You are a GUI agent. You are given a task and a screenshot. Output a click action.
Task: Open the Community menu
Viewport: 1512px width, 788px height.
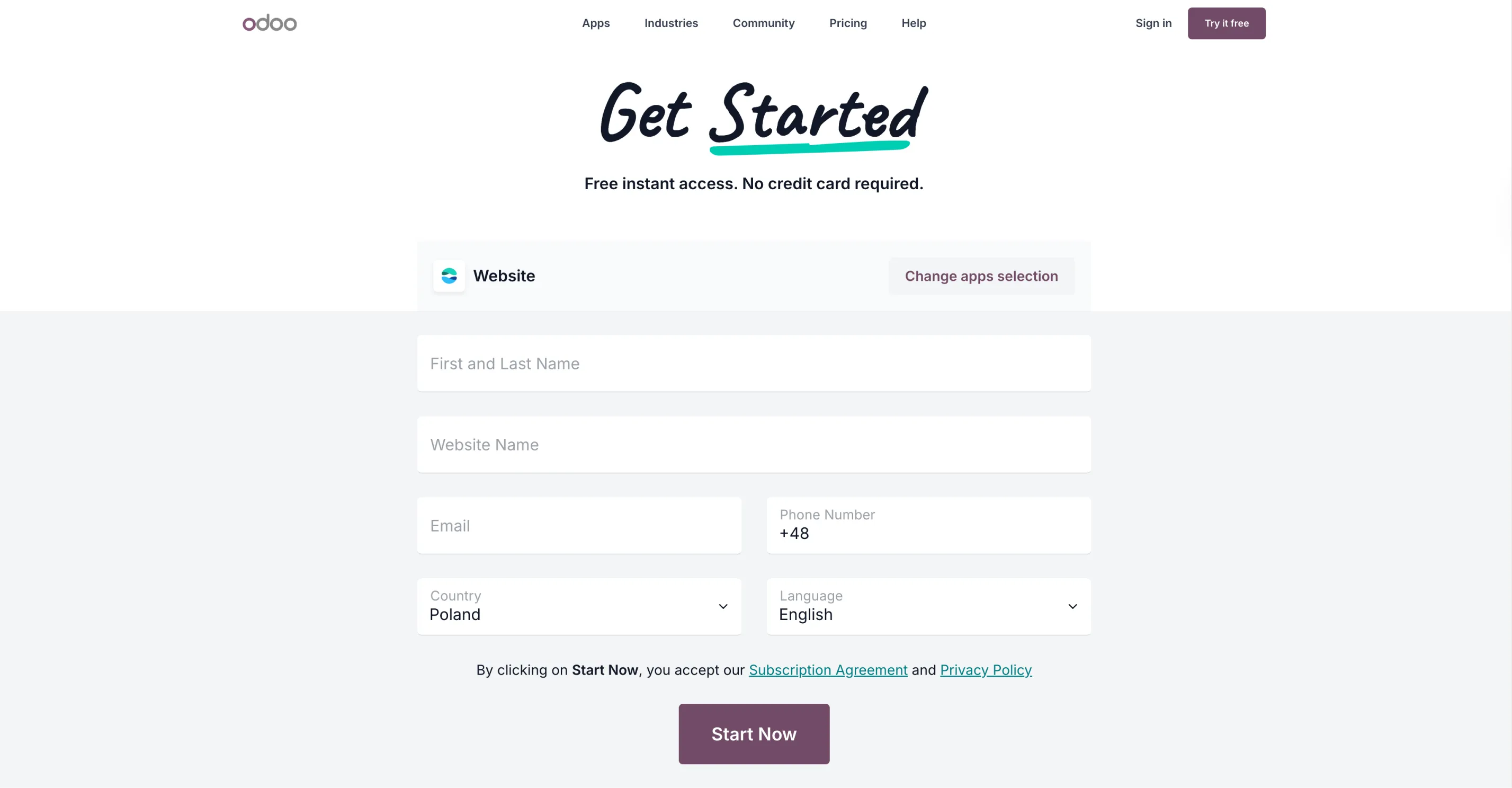pos(763,23)
